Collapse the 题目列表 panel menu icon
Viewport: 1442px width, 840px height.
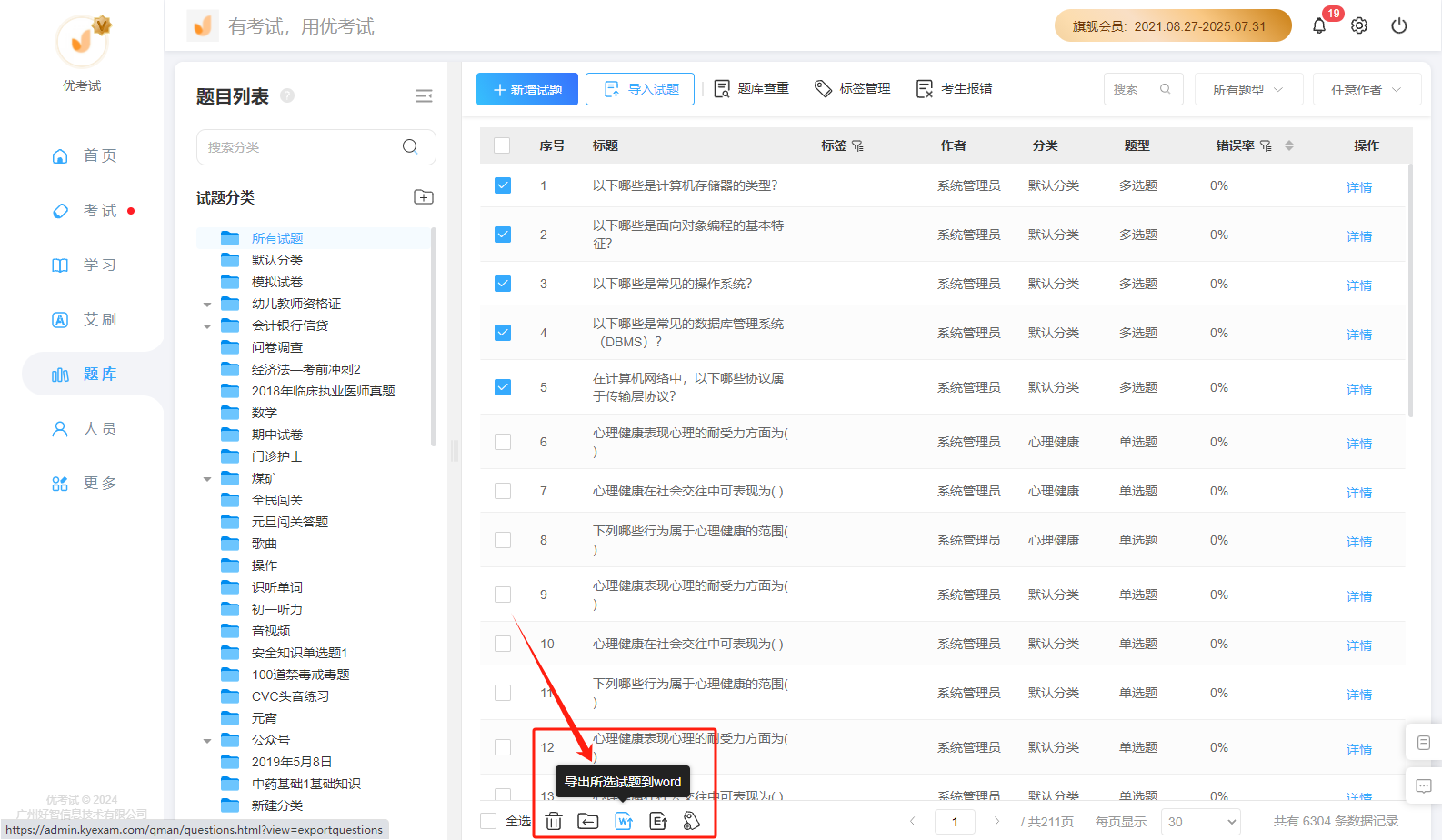tap(424, 96)
